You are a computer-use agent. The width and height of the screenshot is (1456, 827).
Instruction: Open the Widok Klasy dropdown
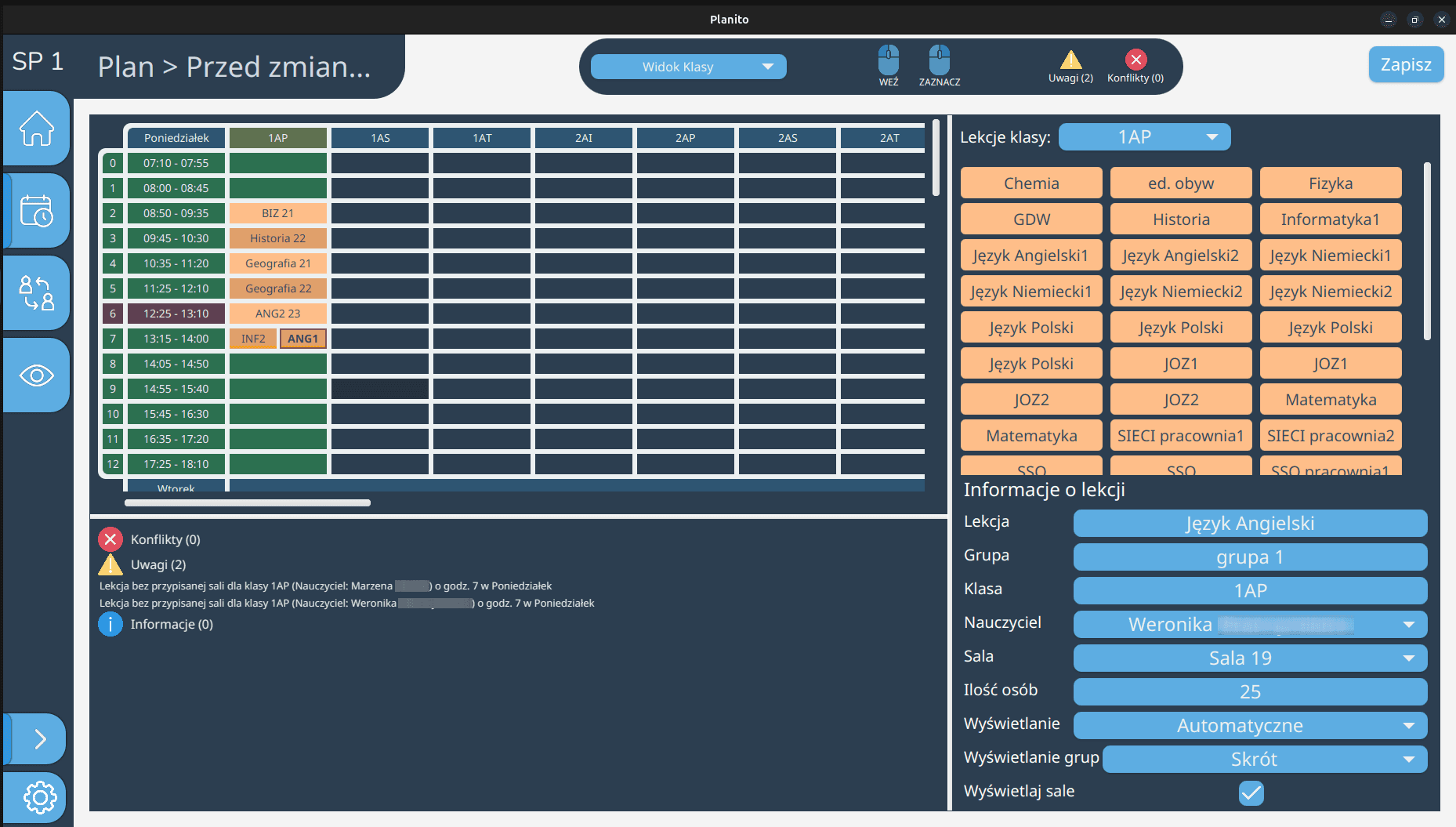coord(689,67)
